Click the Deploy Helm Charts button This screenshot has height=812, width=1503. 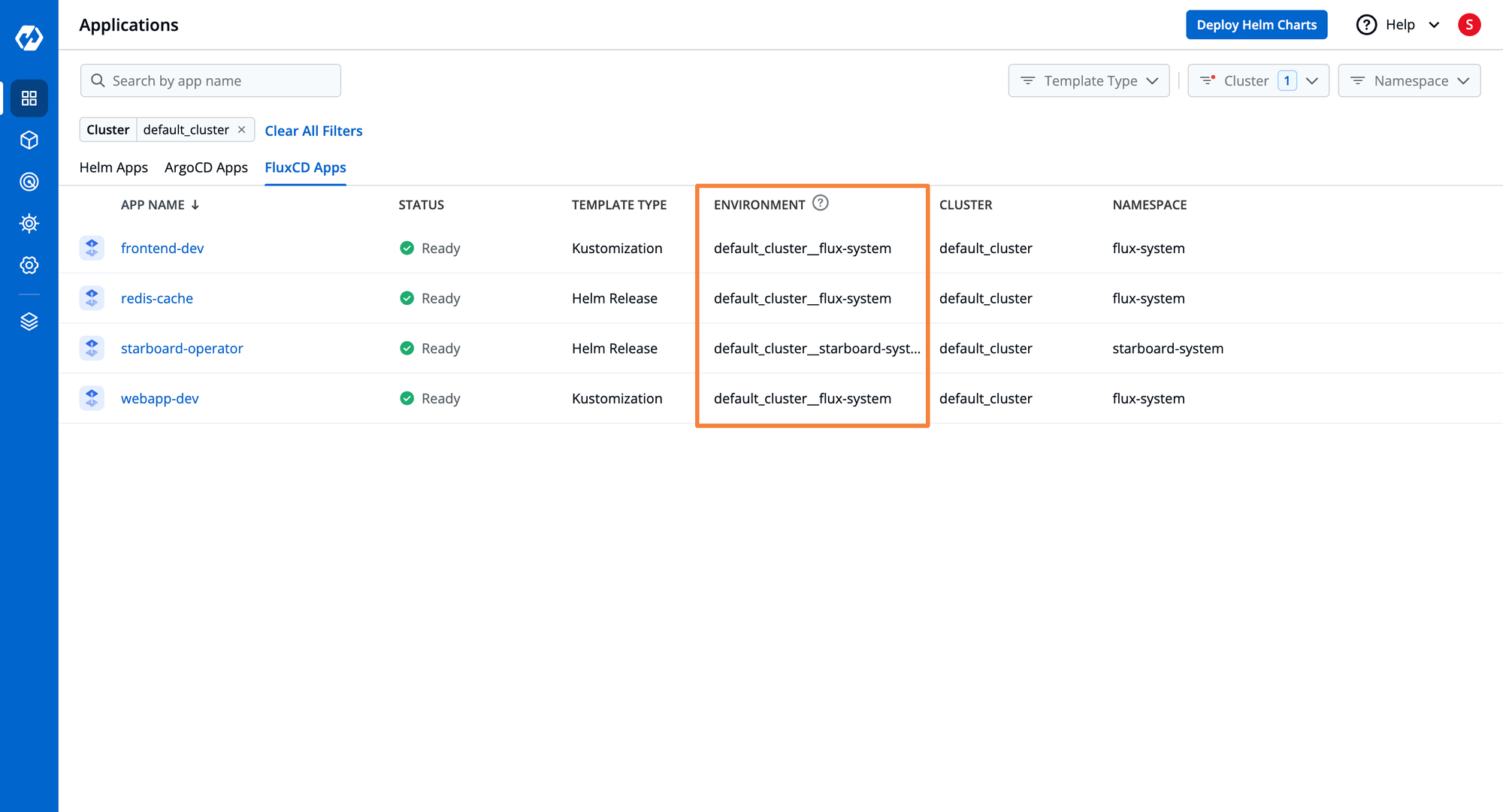pos(1257,25)
